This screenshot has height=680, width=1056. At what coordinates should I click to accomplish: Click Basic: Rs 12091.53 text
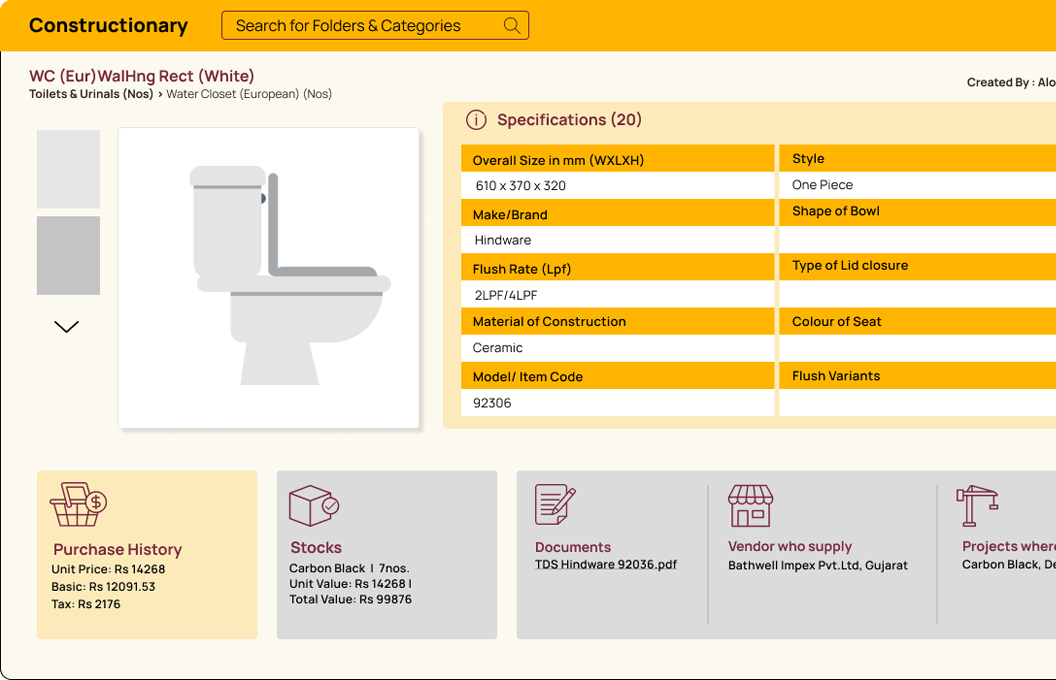103,586
